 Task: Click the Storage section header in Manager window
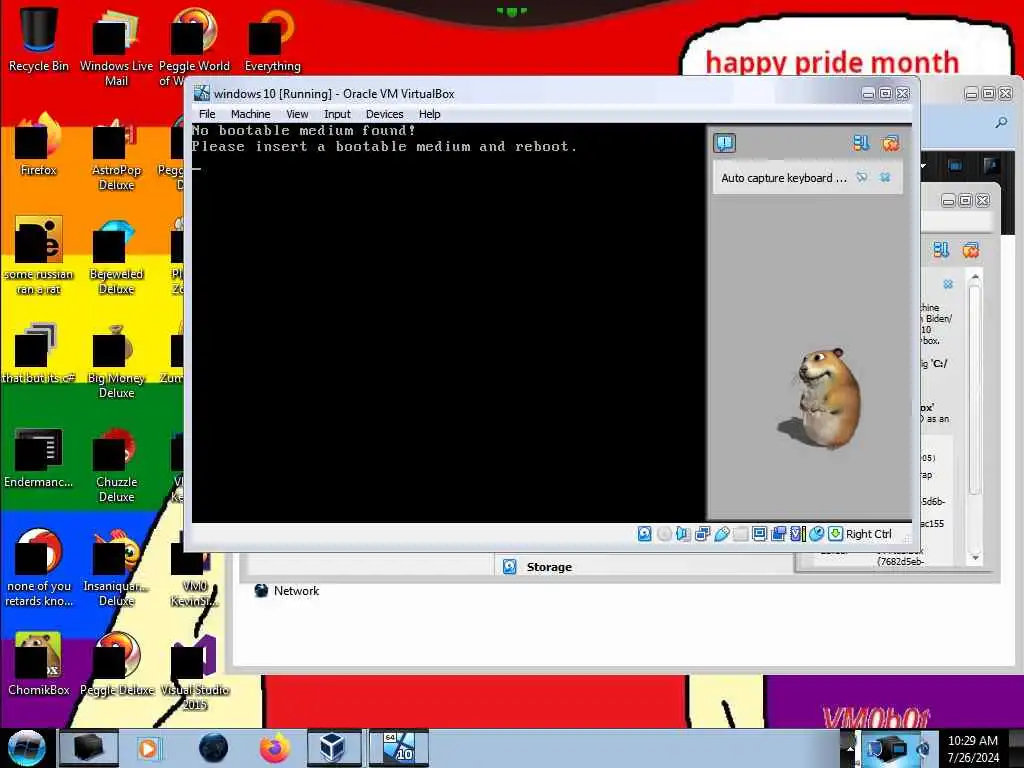[549, 567]
